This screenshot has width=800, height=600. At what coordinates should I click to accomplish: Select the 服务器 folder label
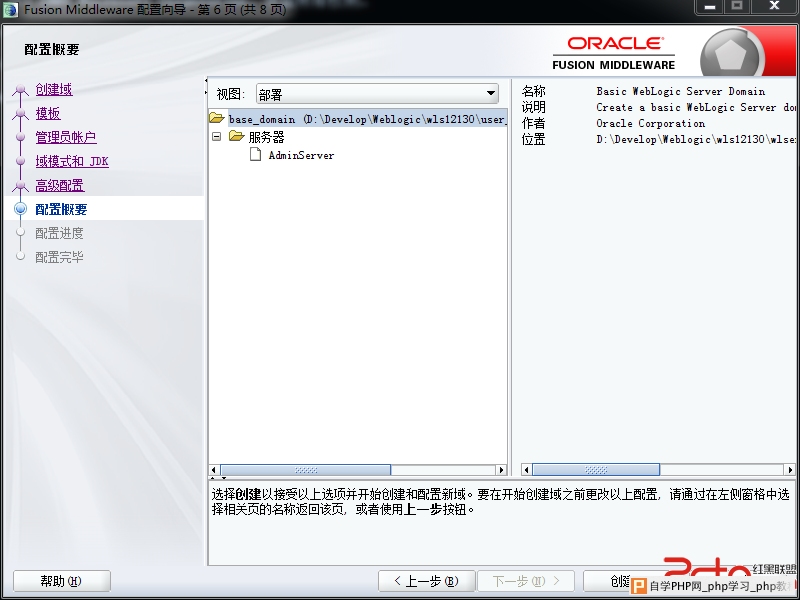[x=266, y=137]
